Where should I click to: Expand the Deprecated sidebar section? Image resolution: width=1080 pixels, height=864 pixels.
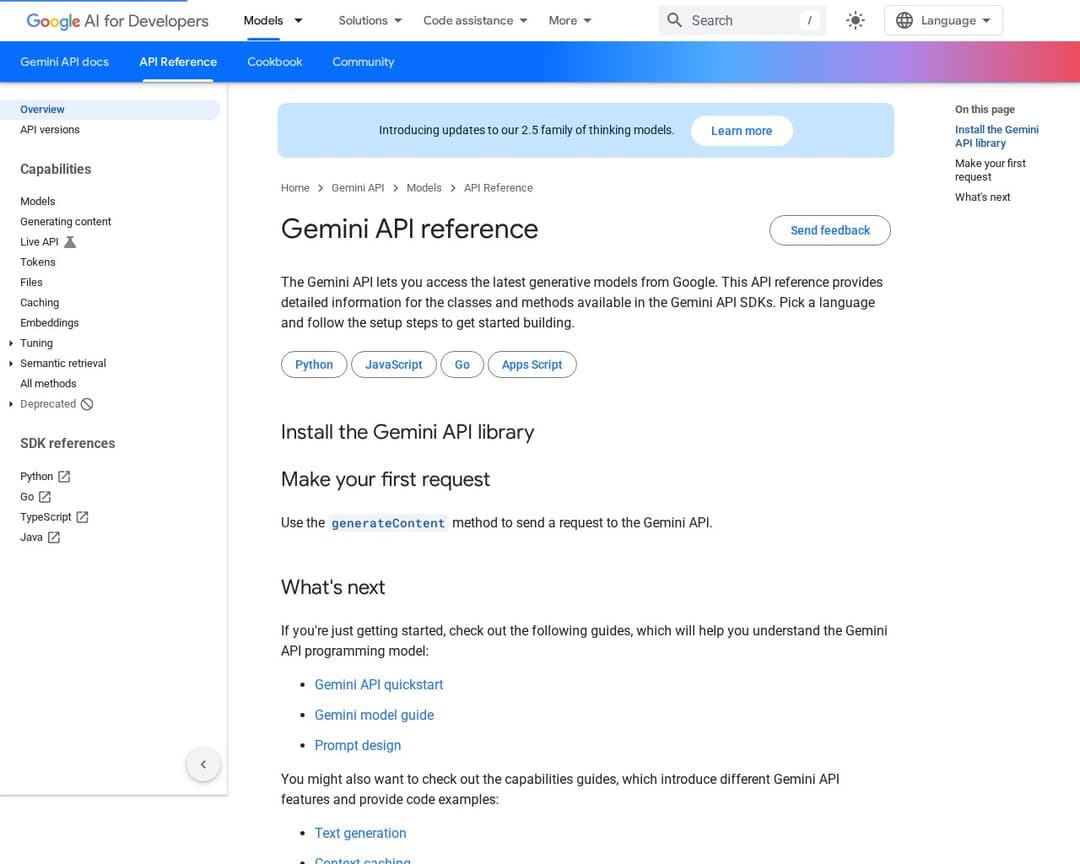[11, 404]
